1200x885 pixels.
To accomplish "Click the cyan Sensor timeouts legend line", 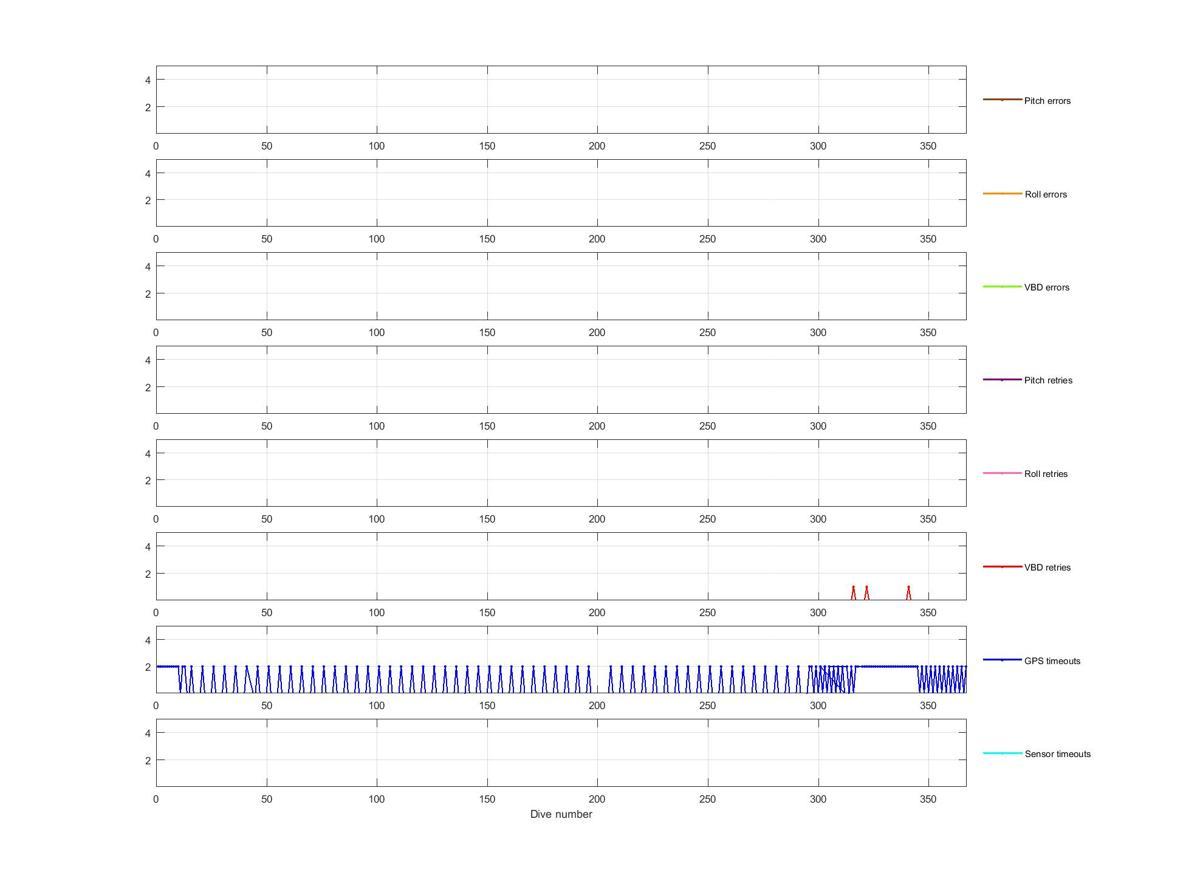I will [x=1002, y=753].
